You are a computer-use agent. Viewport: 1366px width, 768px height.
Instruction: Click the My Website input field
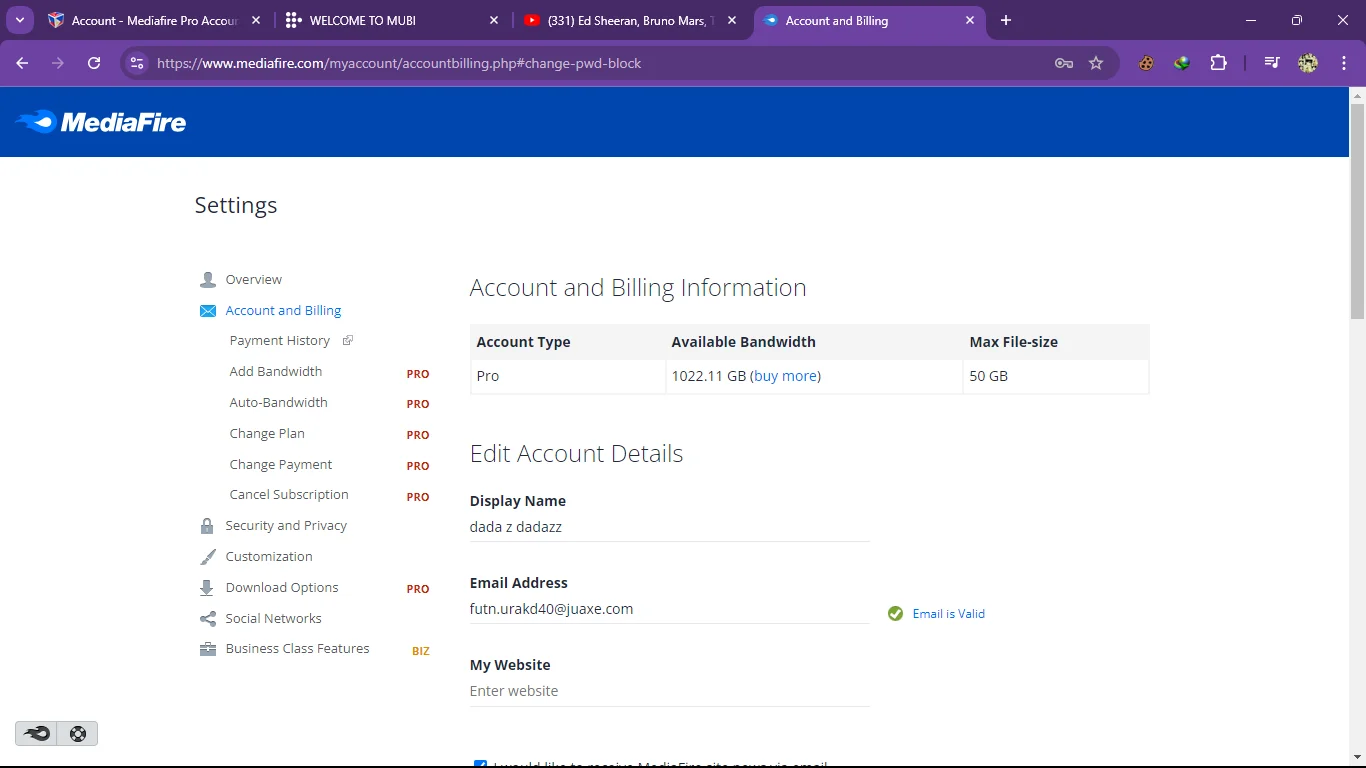click(x=669, y=691)
